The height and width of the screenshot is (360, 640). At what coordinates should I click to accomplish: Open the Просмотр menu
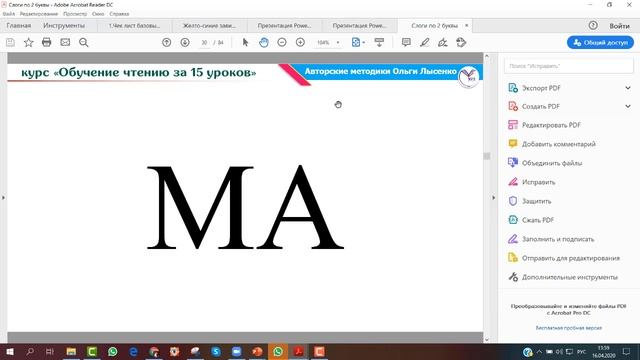tap(75, 14)
